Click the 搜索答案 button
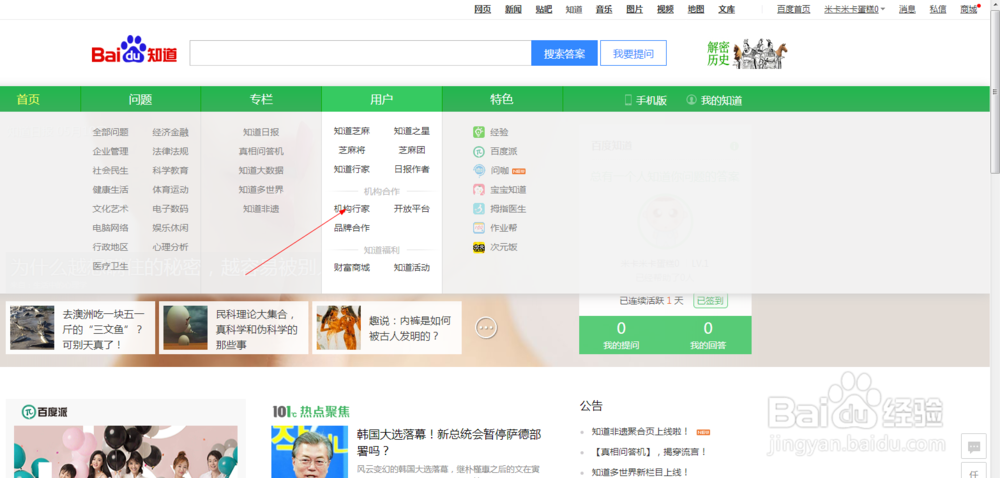This screenshot has height=478, width=1000. [x=564, y=54]
